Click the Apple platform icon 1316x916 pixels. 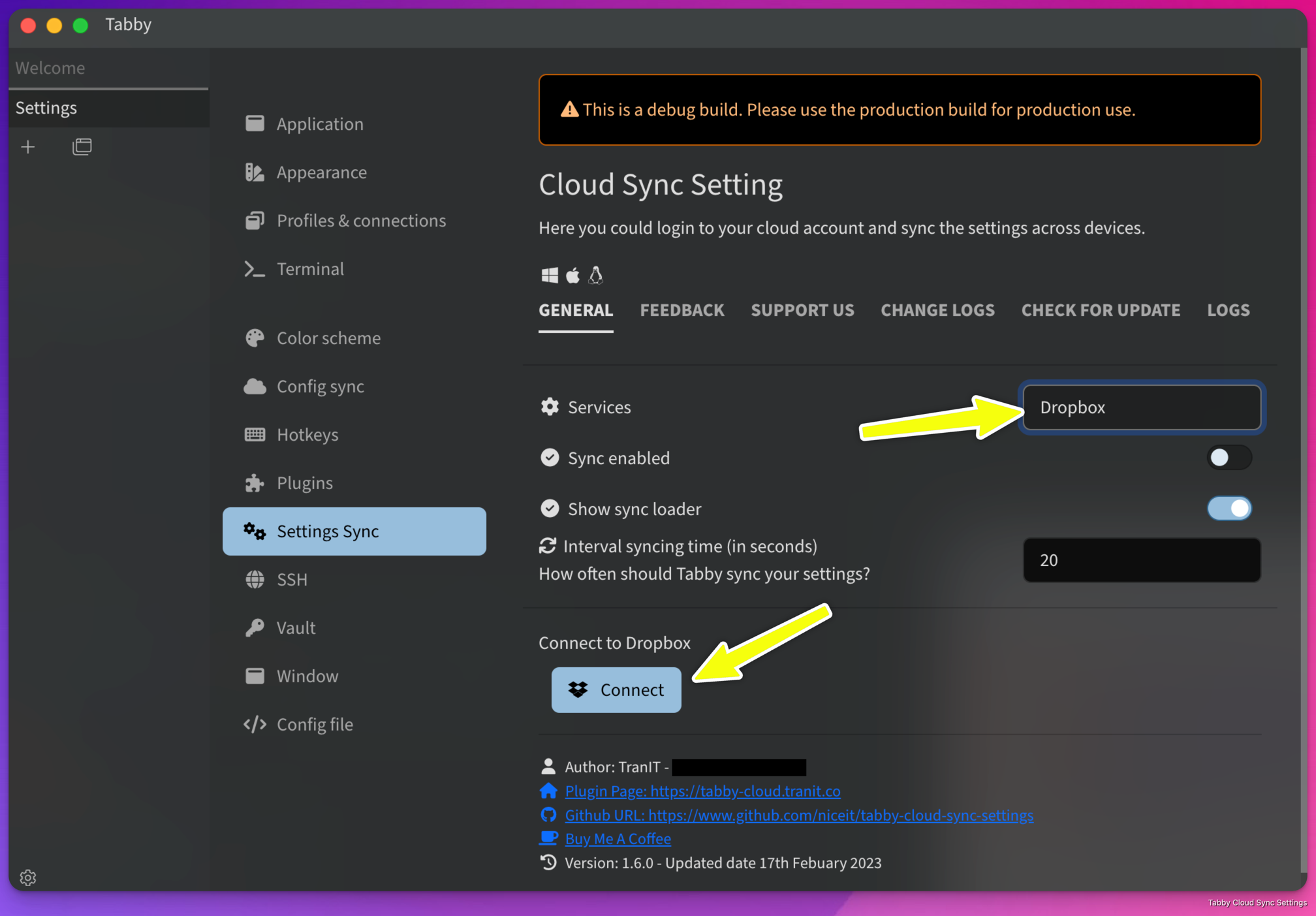tap(572, 275)
